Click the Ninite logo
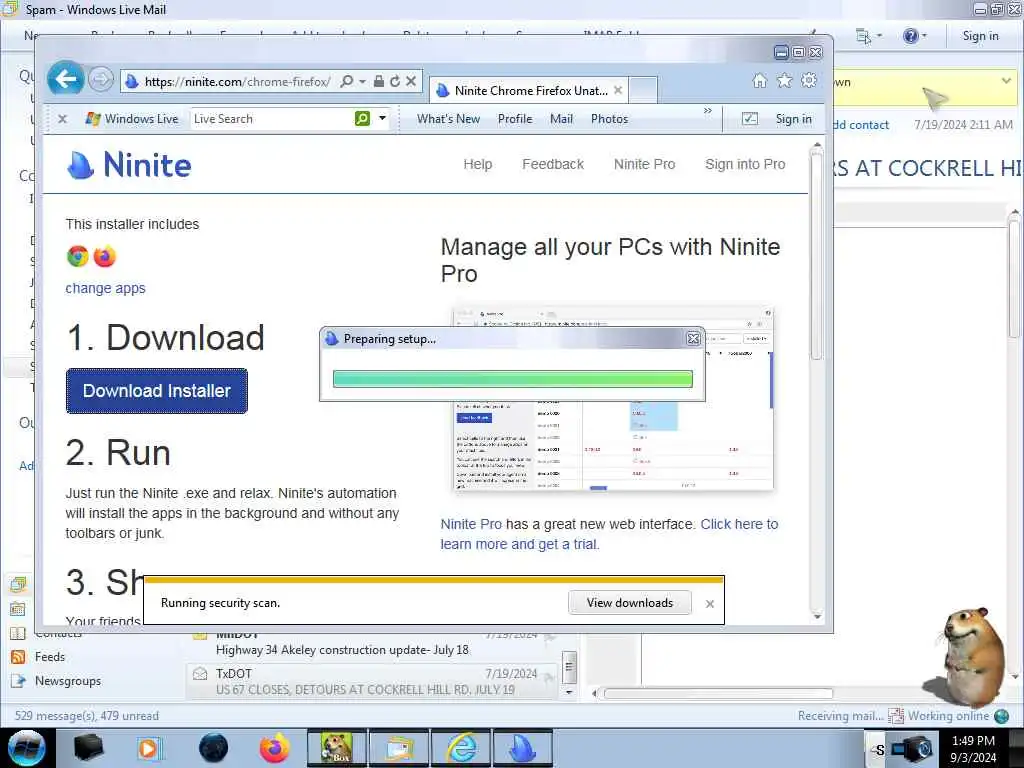Viewport: 1024px width, 768px height. (129, 165)
